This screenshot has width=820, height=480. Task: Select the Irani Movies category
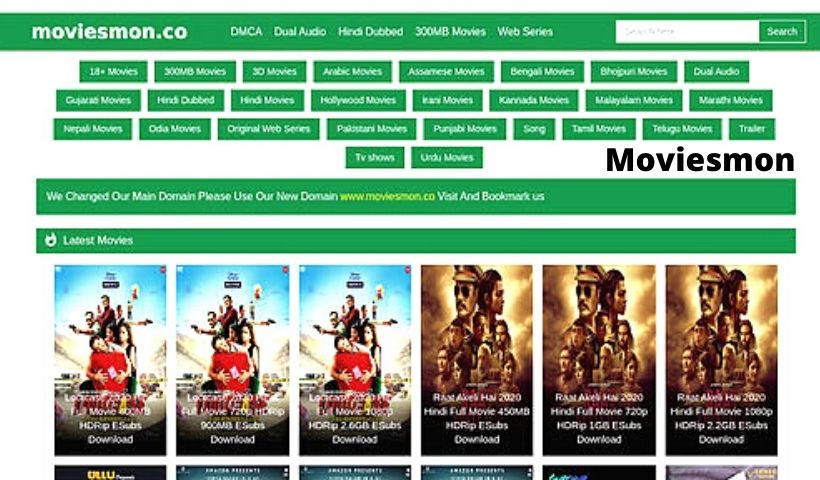coord(447,100)
